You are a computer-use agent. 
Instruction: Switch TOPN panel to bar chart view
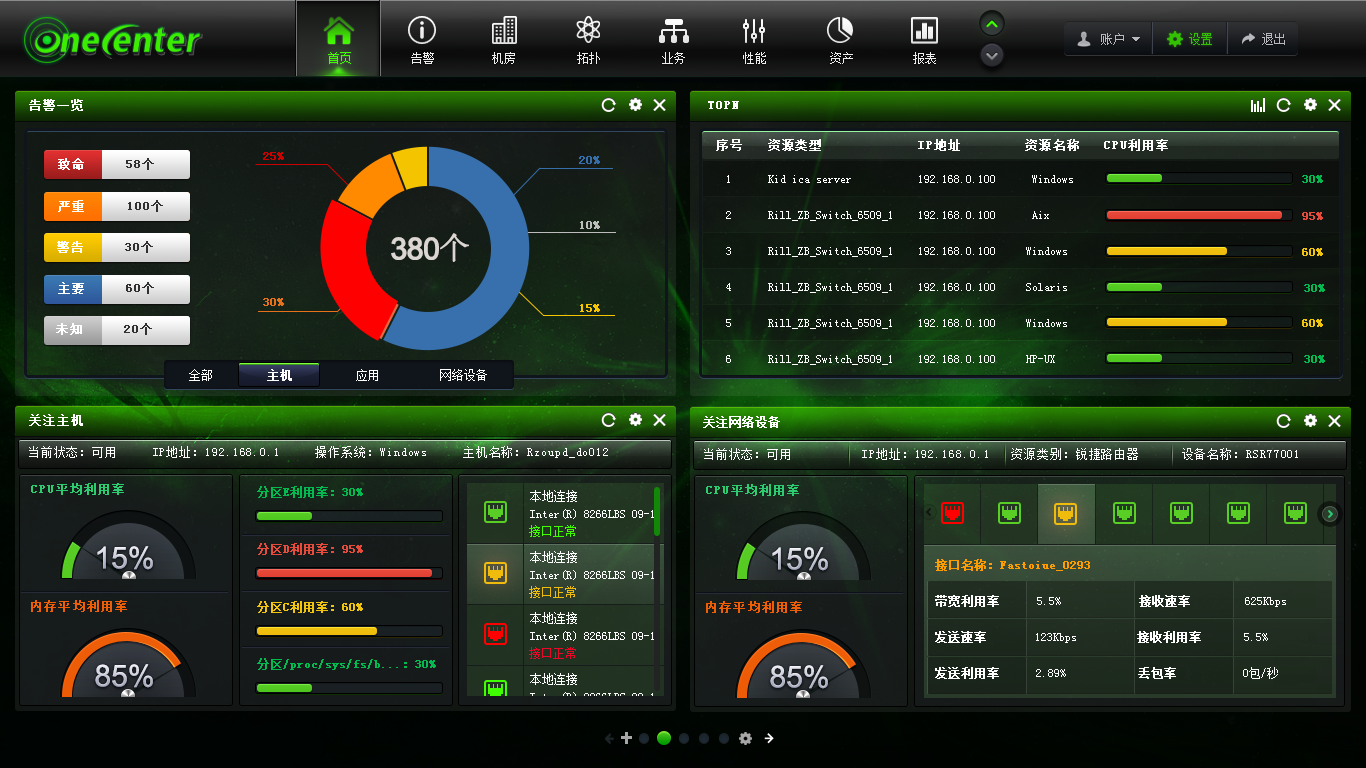click(x=1258, y=105)
